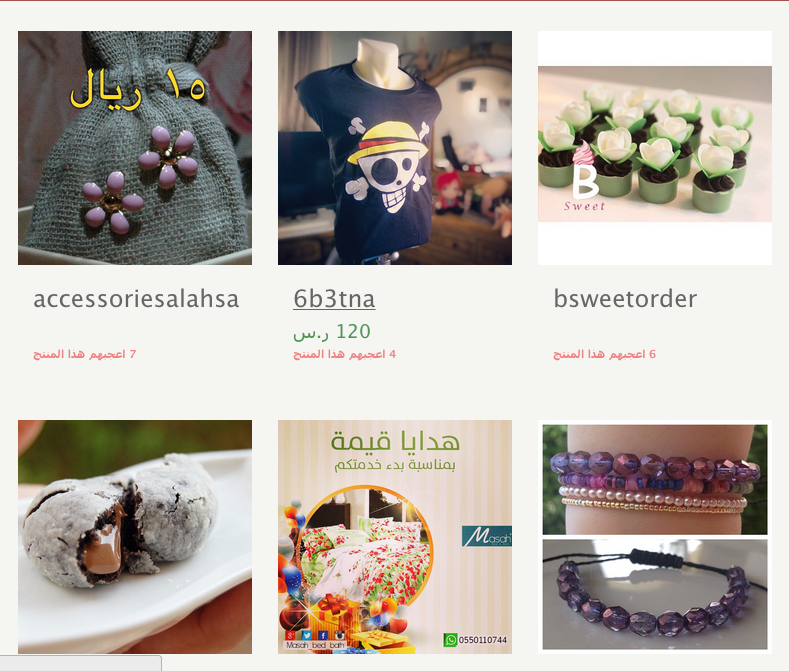Click the WhatsApp icon in Masah ad
Screen dimensions: 789x671
(450, 640)
